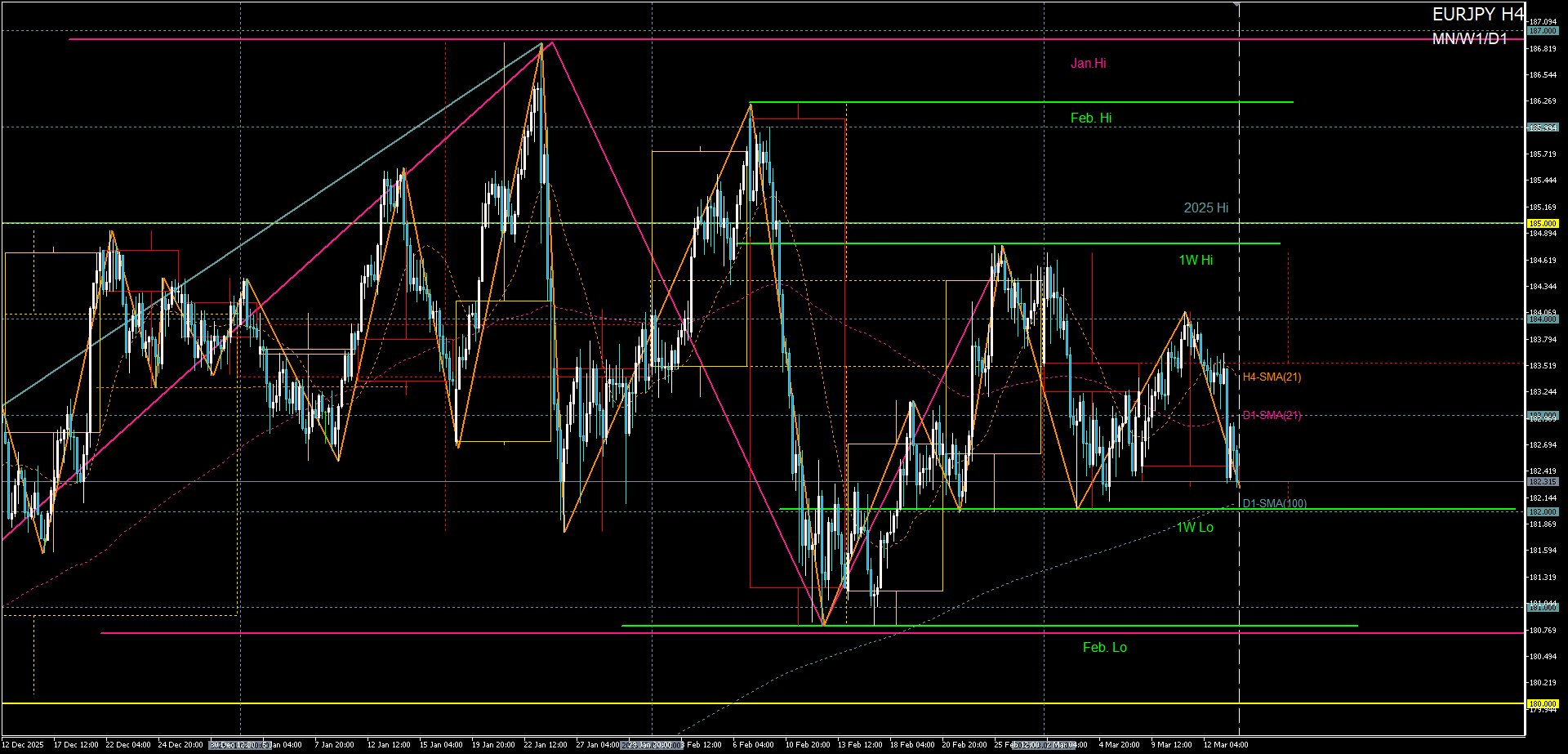Click the yellow 185.000 price tag
This screenshot has width=1568, height=754.
tap(1543, 223)
